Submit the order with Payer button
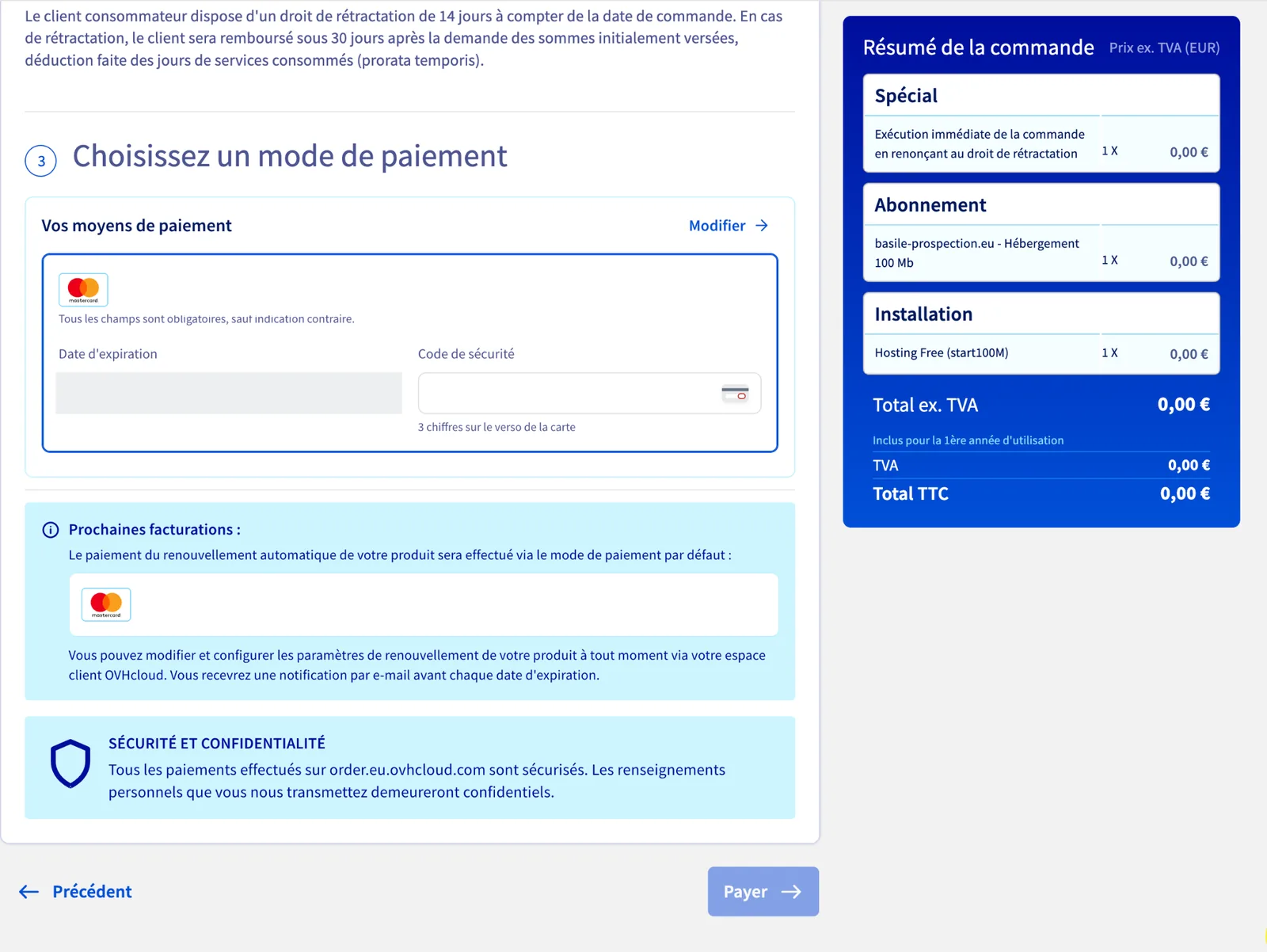This screenshot has width=1267, height=952. tap(763, 892)
